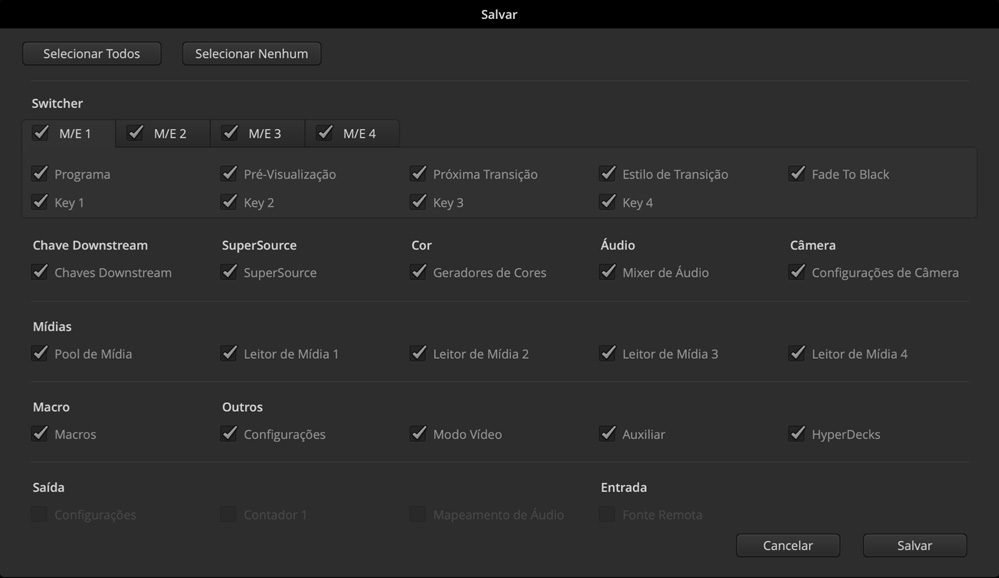Click the Cancelar button
Image resolution: width=999 pixels, height=578 pixels.
pos(788,546)
